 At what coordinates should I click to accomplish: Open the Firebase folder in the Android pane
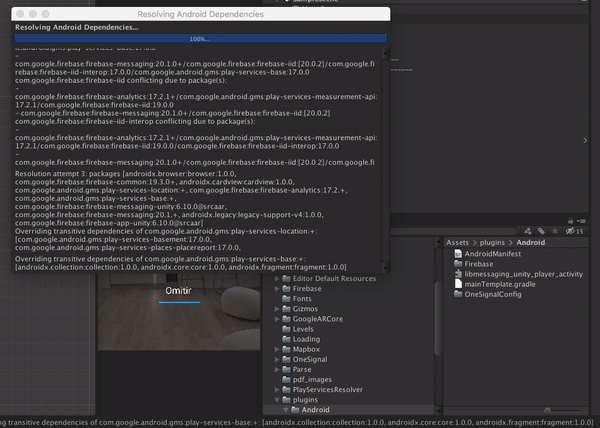tap(473, 264)
